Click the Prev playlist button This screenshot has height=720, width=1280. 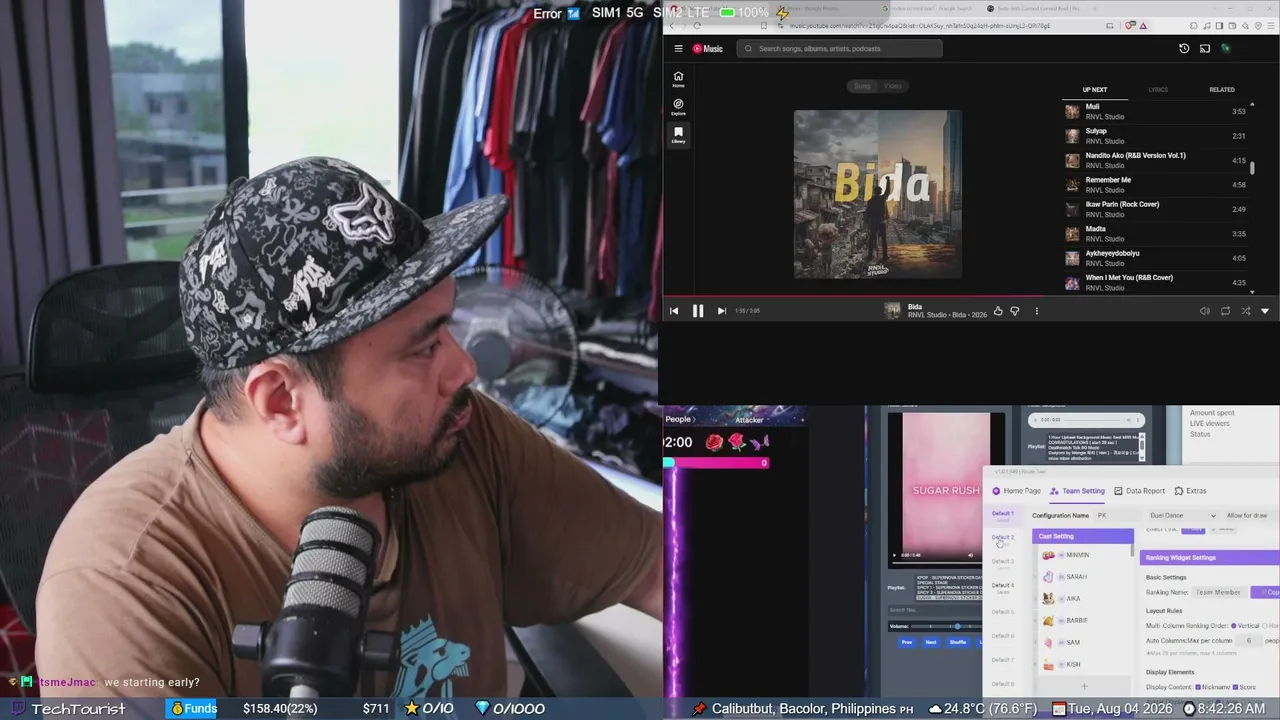click(907, 642)
